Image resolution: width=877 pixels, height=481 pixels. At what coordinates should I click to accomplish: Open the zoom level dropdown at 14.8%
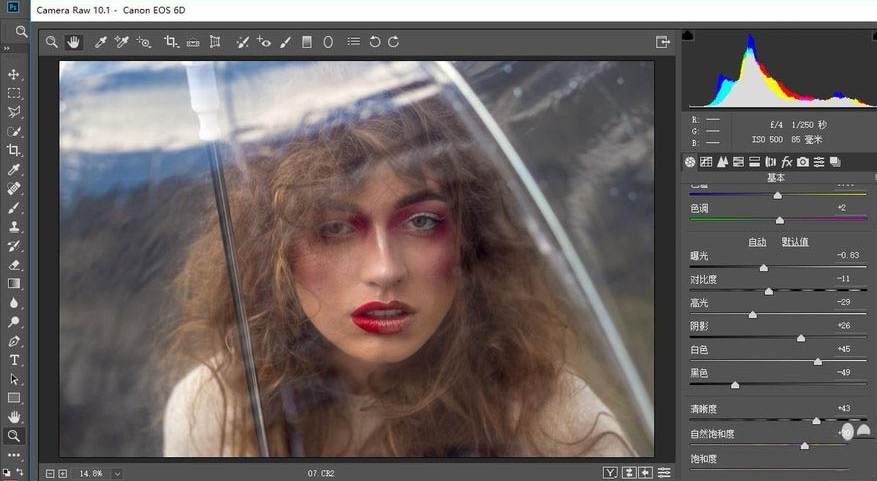point(117,472)
